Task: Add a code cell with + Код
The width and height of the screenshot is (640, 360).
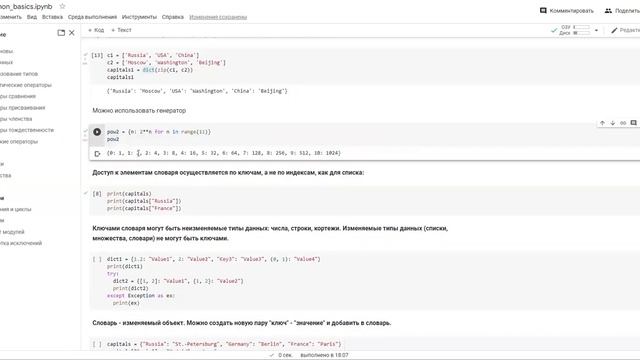Action: 96,30
